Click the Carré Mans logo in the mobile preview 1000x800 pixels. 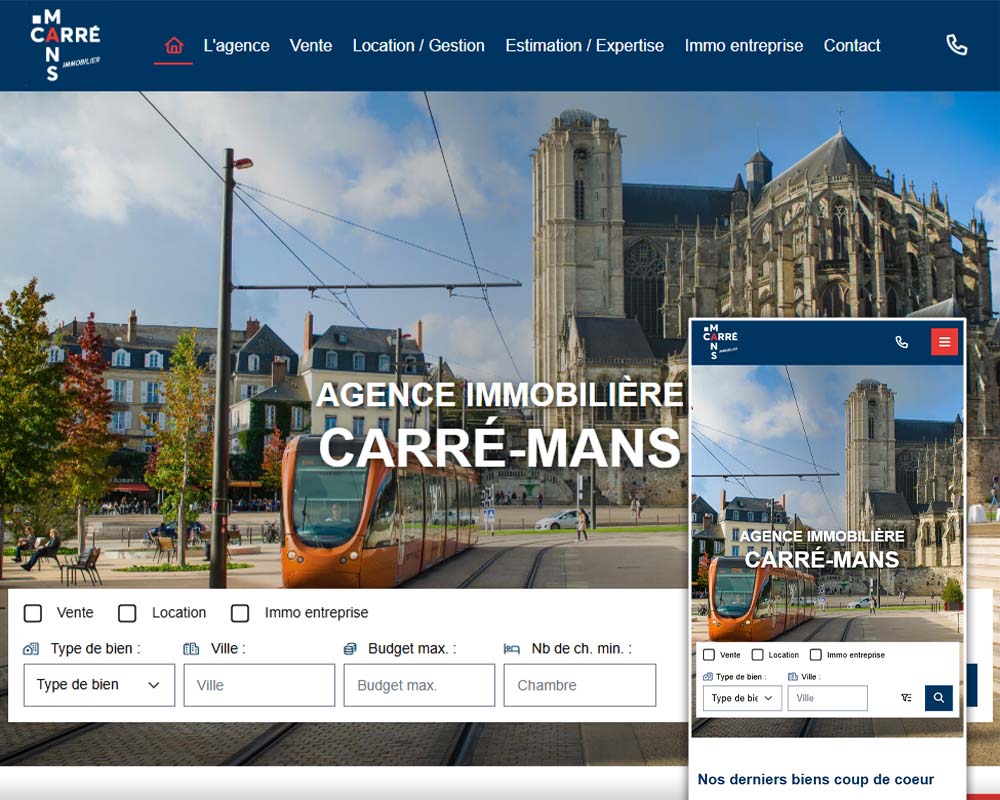(x=720, y=341)
